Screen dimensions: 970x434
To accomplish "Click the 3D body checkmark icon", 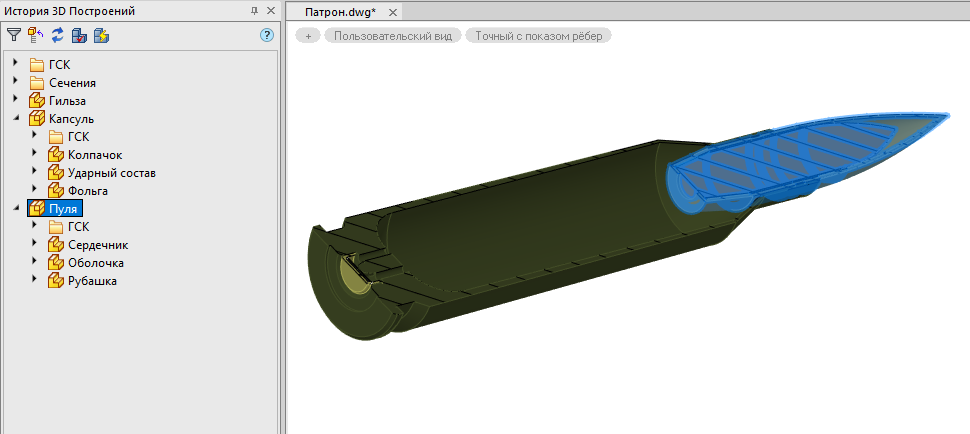I will (80, 35).
